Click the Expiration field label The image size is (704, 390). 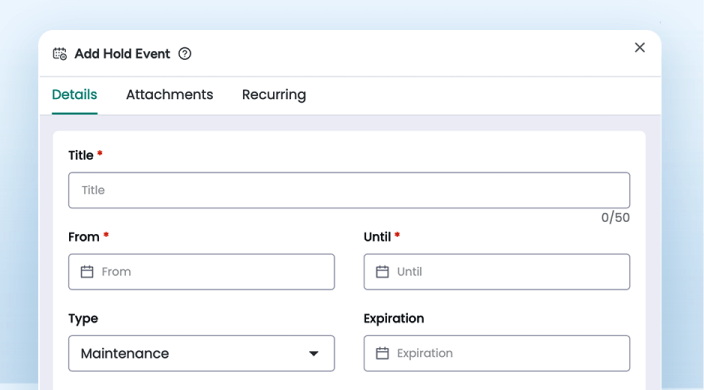[394, 318]
